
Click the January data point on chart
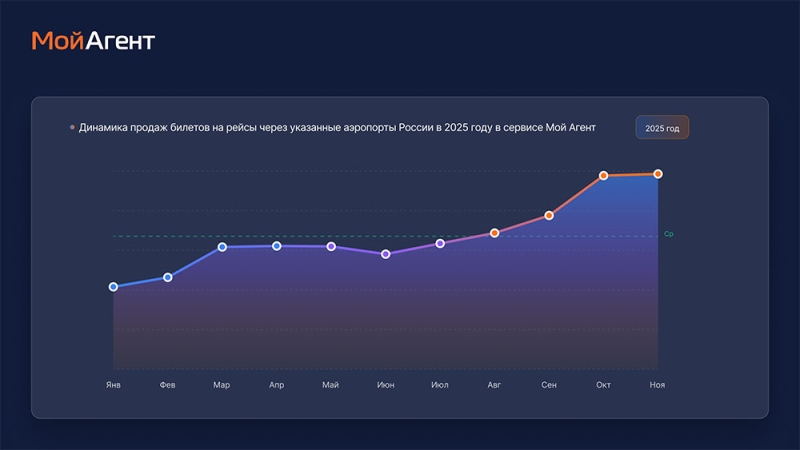click(x=113, y=287)
